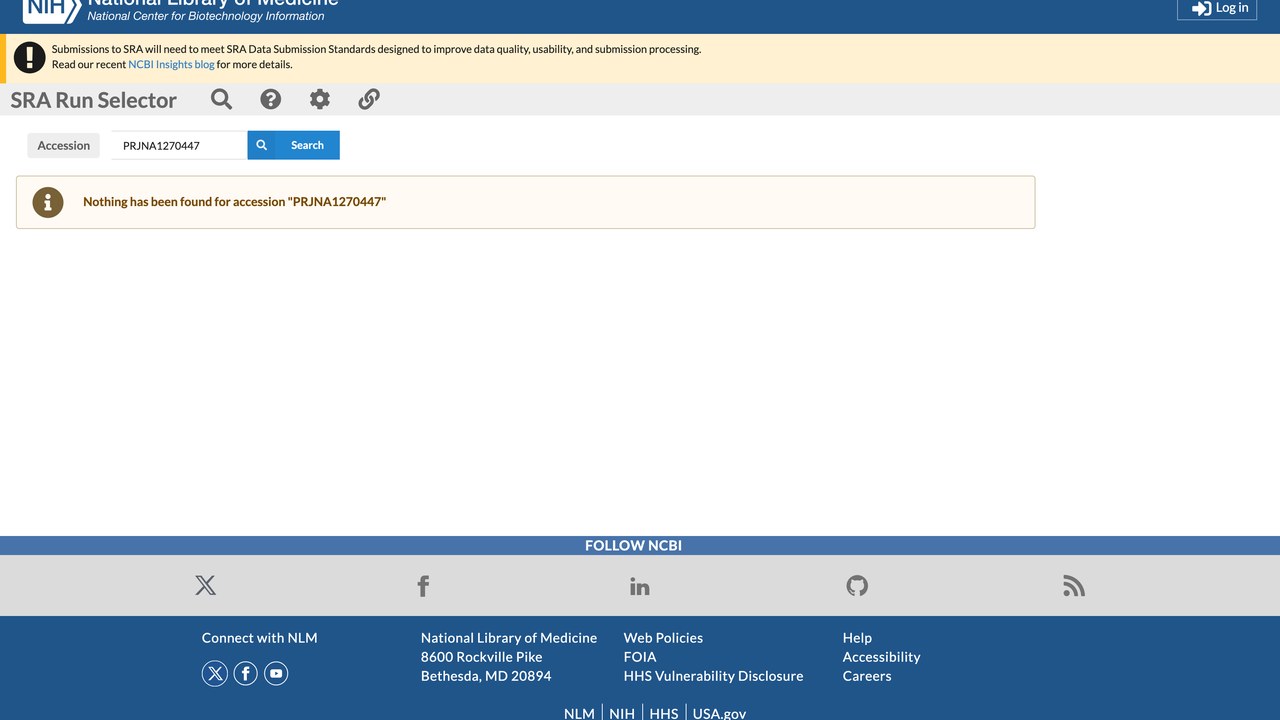The height and width of the screenshot is (720, 1280).
Task: Click the "Nothing has been found" message text
Action: tap(234, 202)
